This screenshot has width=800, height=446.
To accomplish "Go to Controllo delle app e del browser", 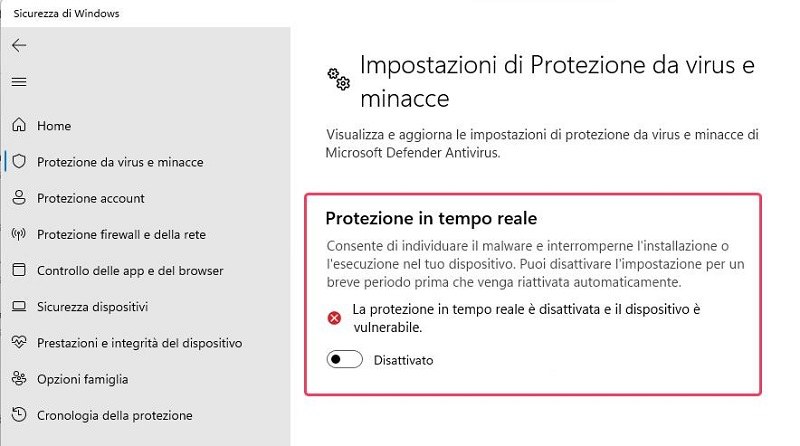I will pos(130,270).
